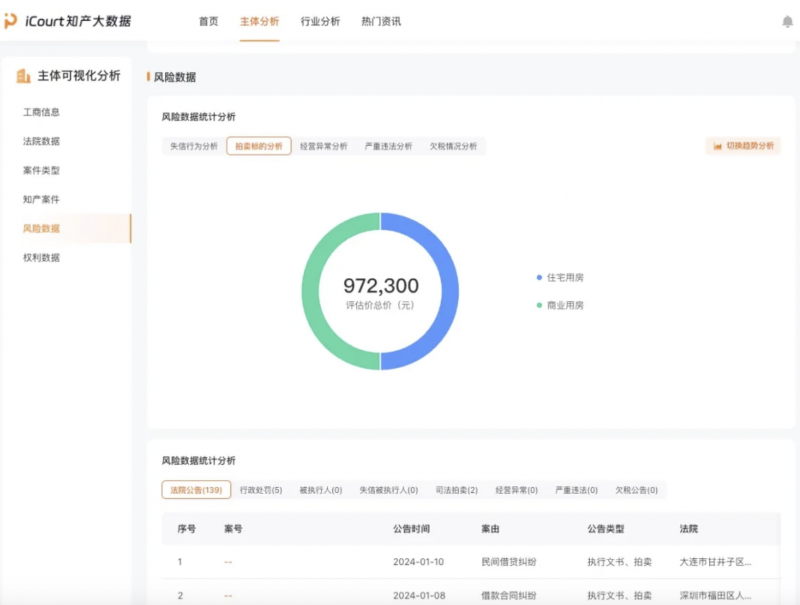
Task: Click the 案号 column header
Action: (x=233, y=529)
